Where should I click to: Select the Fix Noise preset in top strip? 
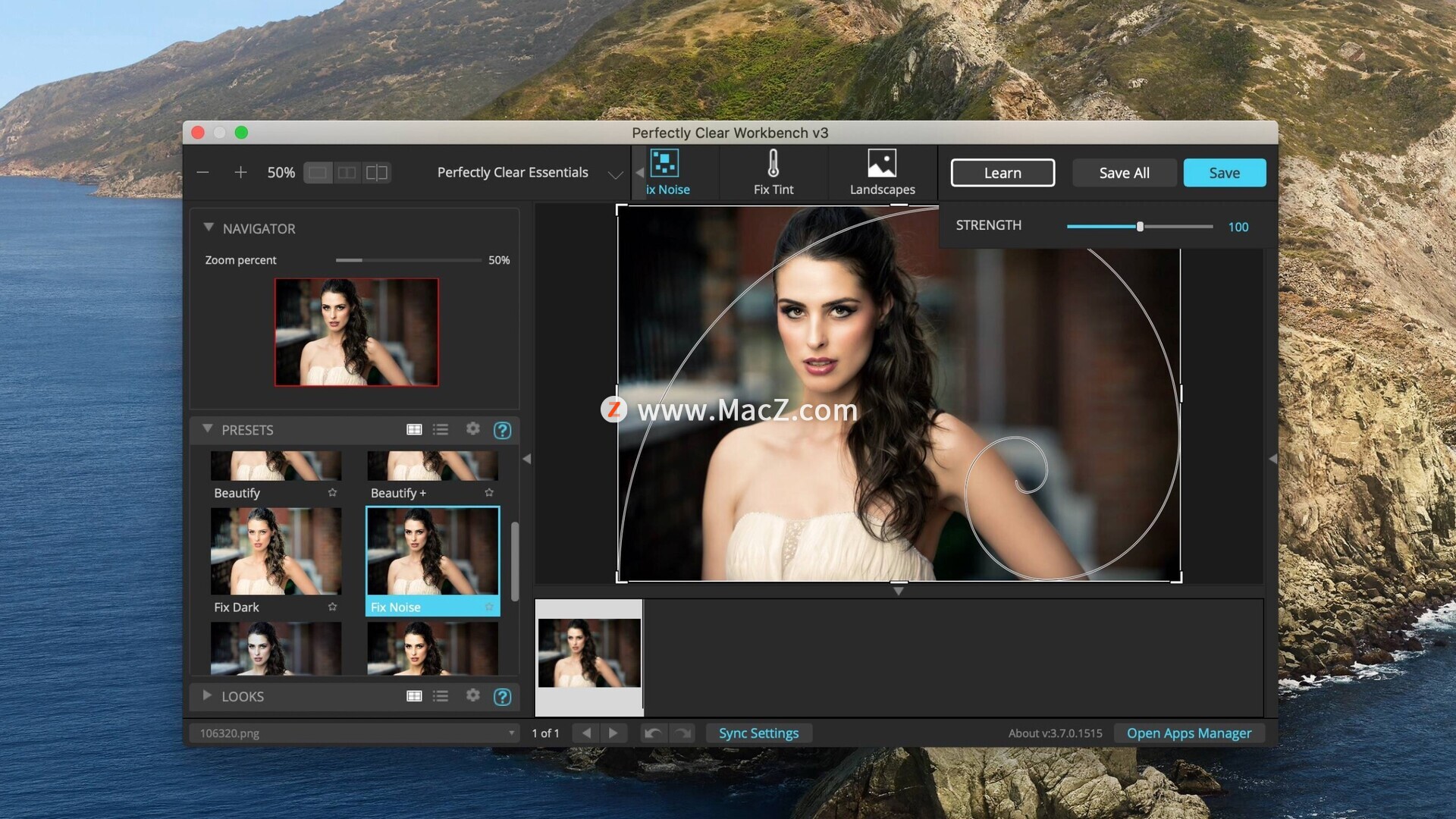[x=667, y=173]
